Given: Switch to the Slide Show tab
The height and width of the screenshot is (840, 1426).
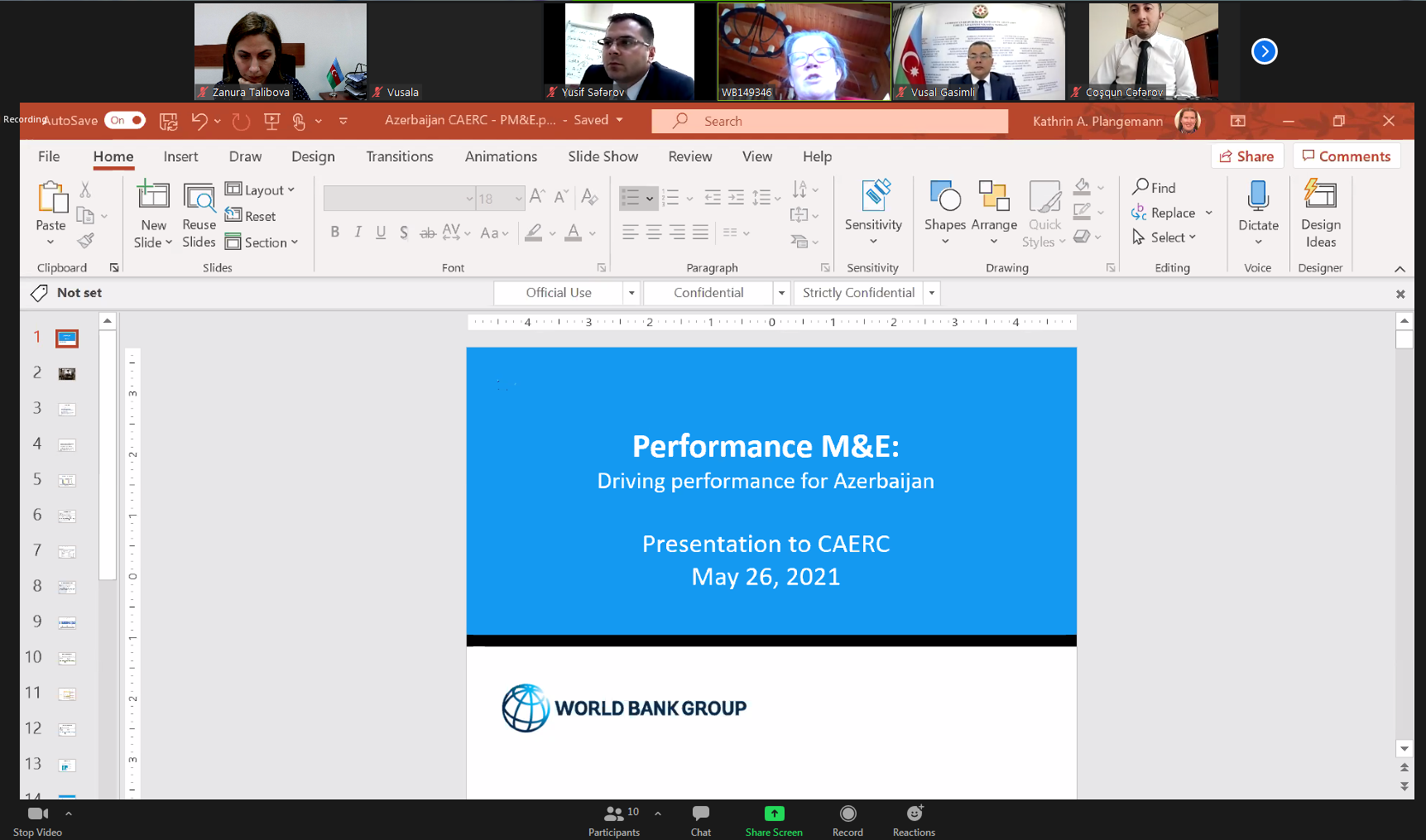Looking at the screenshot, I should coord(603,156).
